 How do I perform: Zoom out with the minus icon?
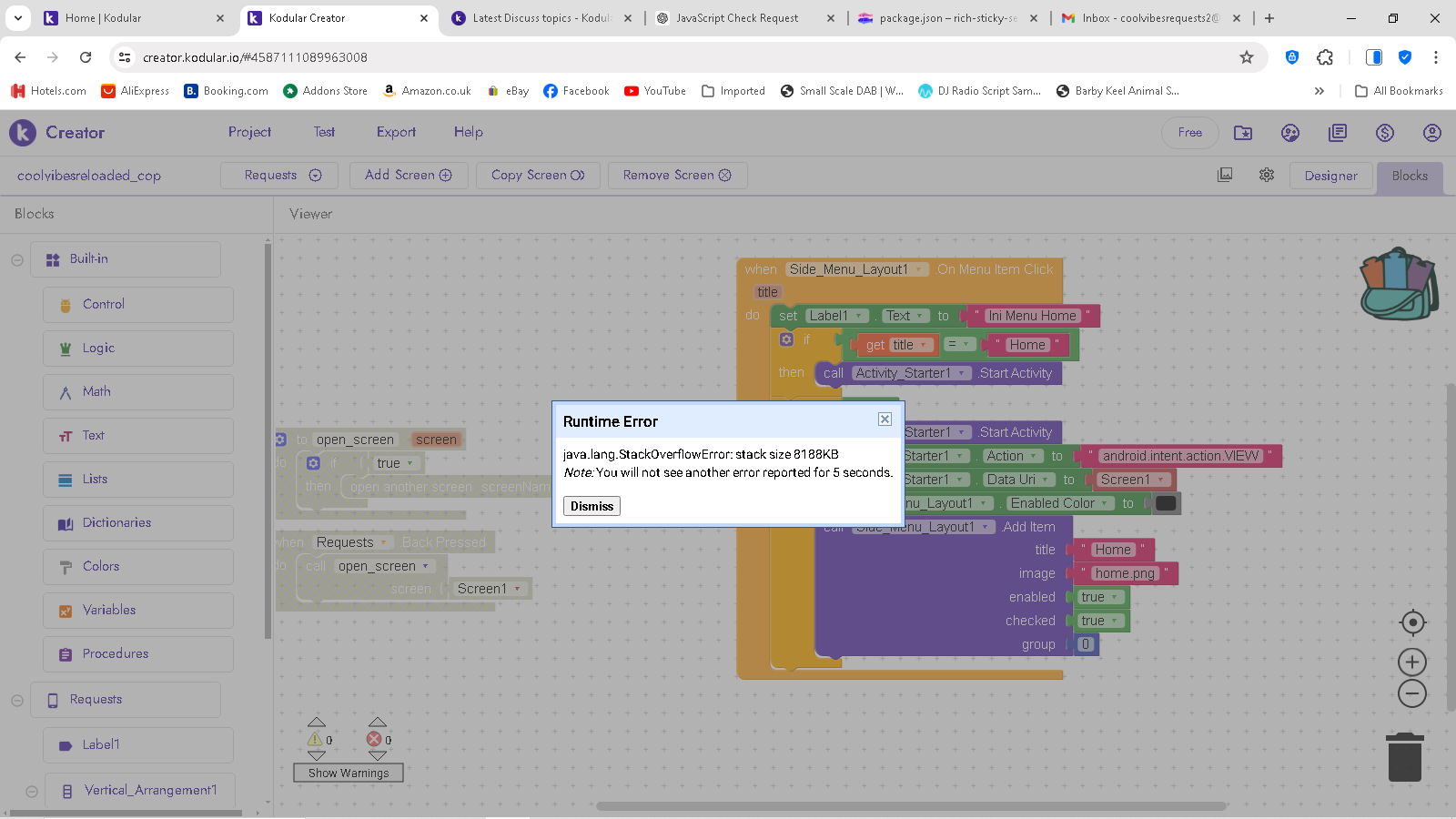(x=1412, y=694)
